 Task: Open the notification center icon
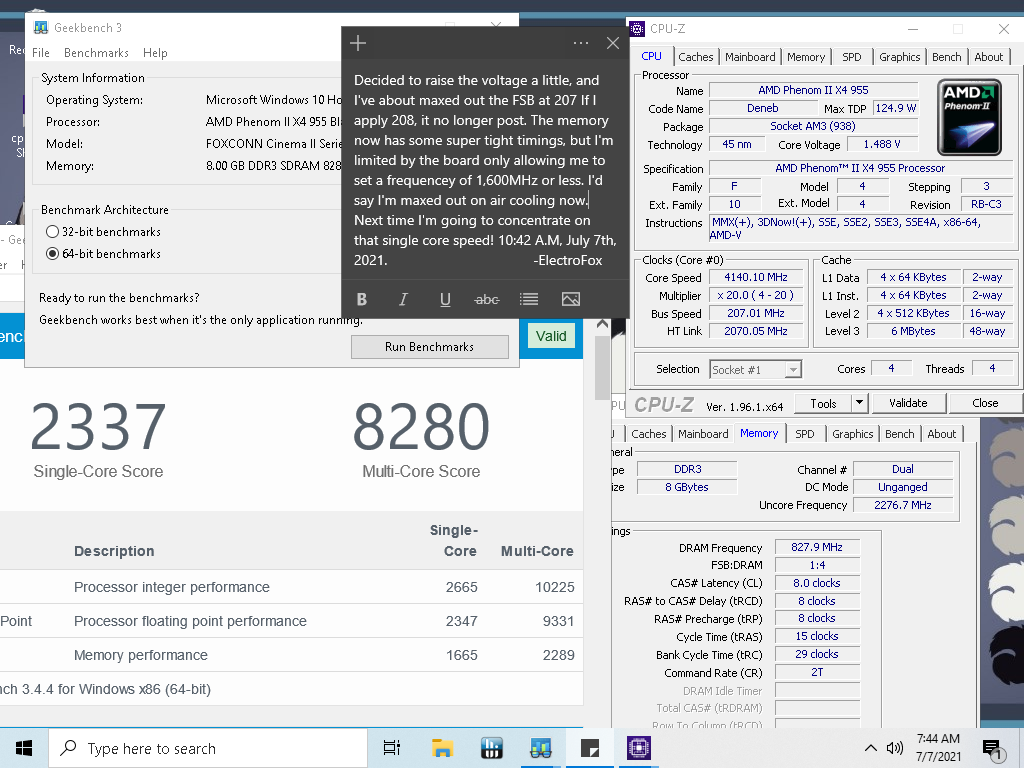(992, 750)
